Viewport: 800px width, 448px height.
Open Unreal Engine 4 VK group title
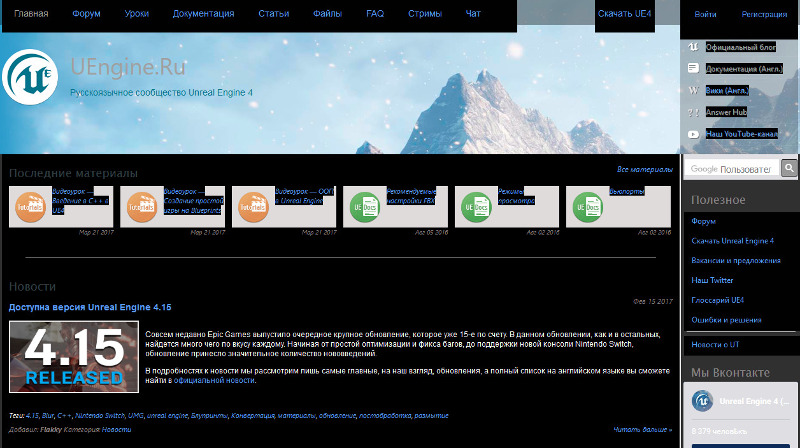coord(754,401)
